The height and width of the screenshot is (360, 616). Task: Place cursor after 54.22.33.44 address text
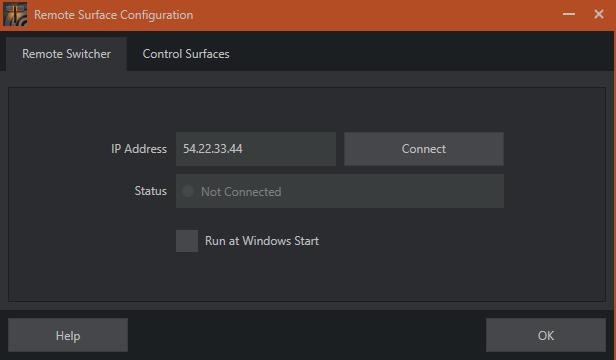(x=244, y=149)
